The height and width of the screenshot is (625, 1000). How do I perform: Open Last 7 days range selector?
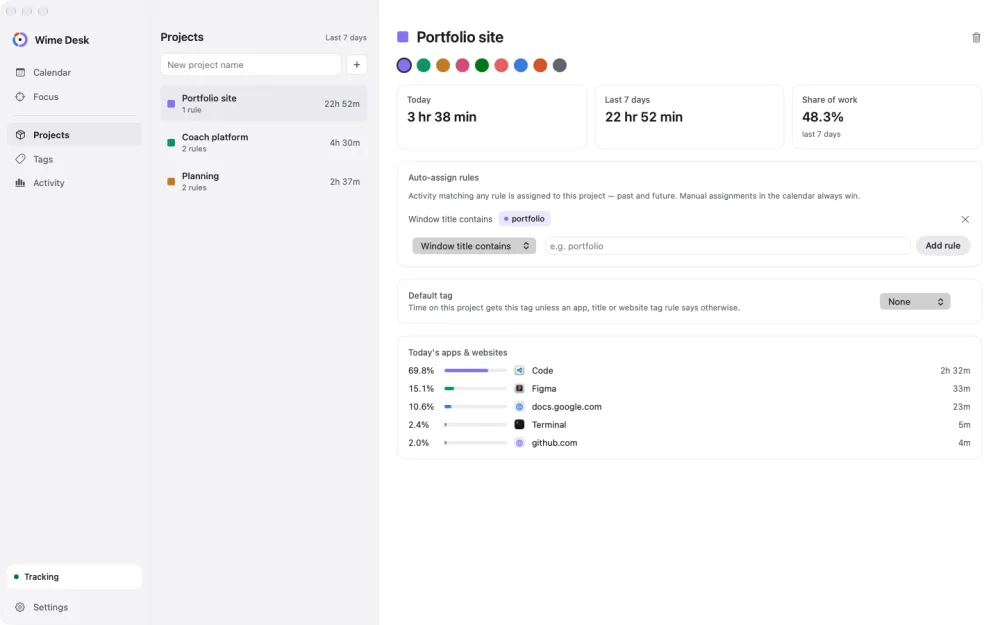(346, 38)
